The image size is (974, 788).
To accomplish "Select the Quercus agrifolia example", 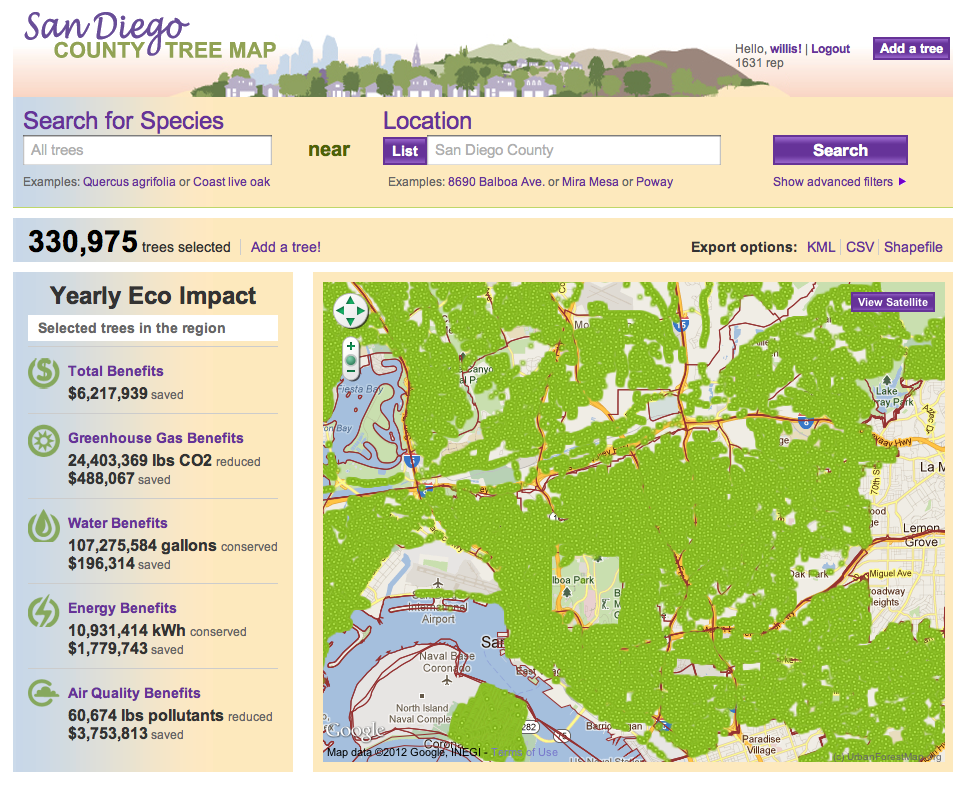I will pyautogui.click(x=129, y=182).
